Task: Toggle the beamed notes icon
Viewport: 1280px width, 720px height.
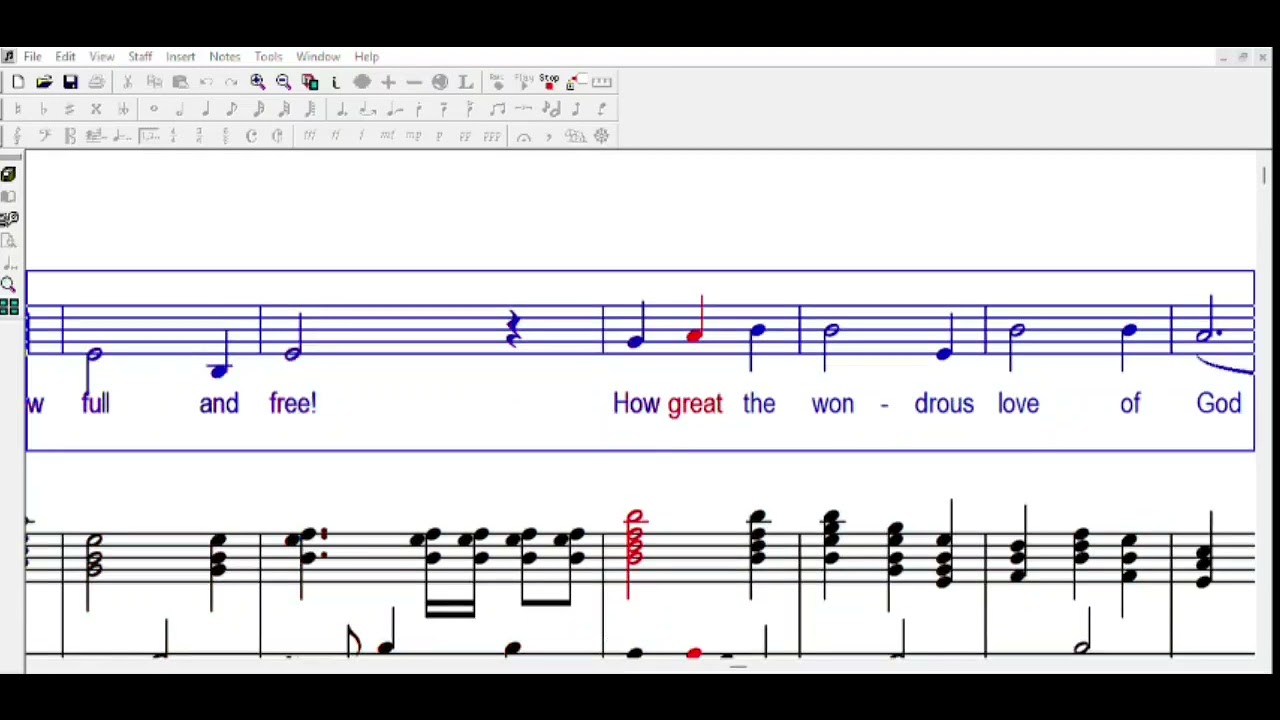Action: click(498, 109)
